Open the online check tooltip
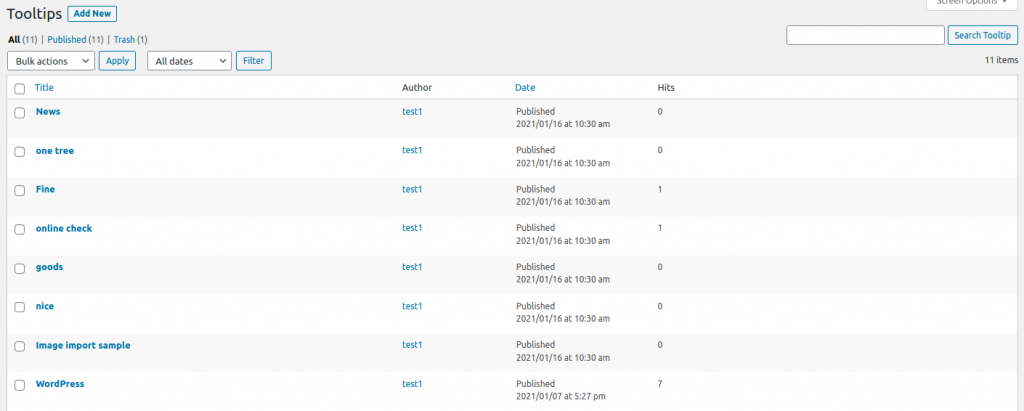 tap(64, 228)
